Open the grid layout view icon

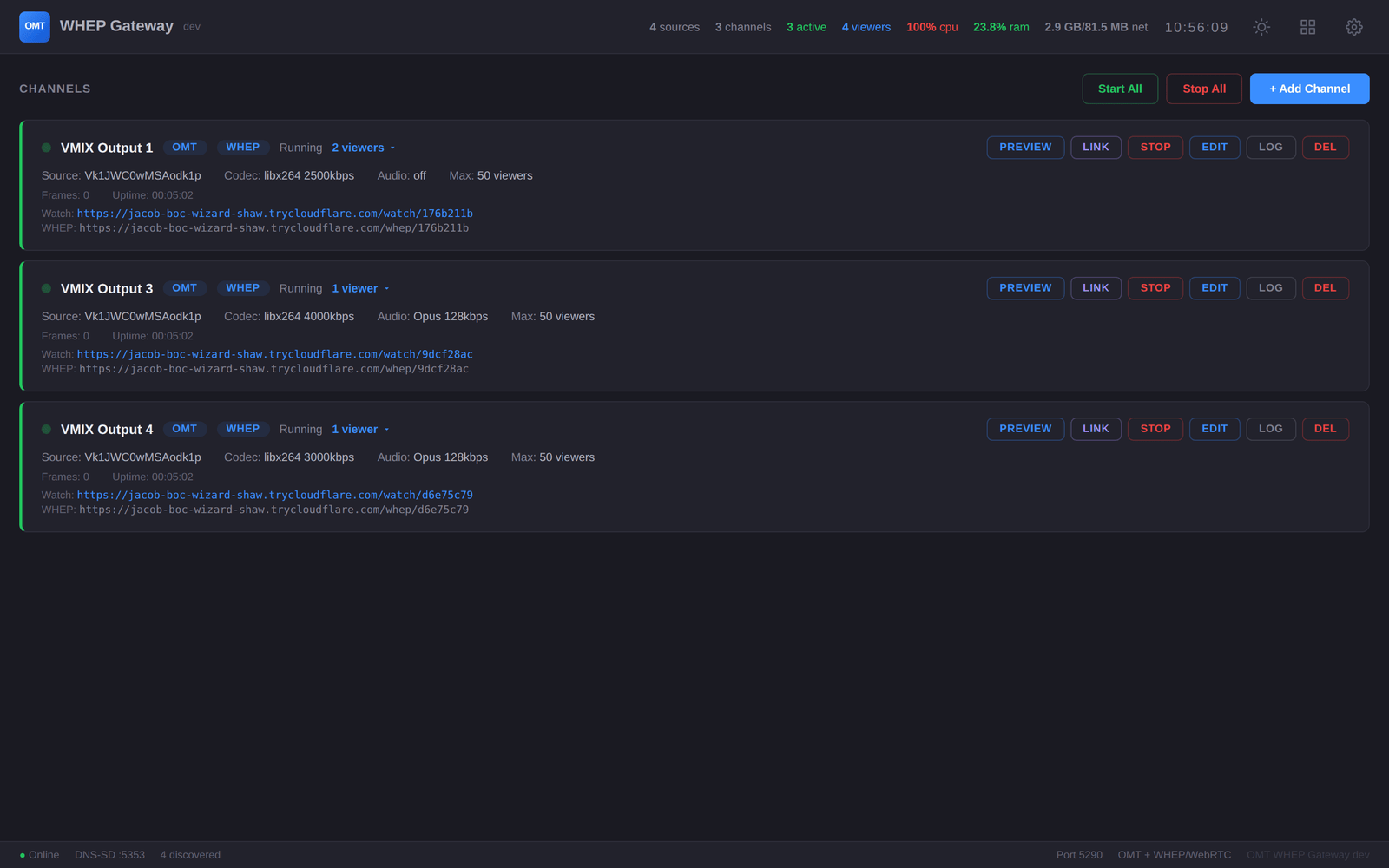tap(1307, 27)
